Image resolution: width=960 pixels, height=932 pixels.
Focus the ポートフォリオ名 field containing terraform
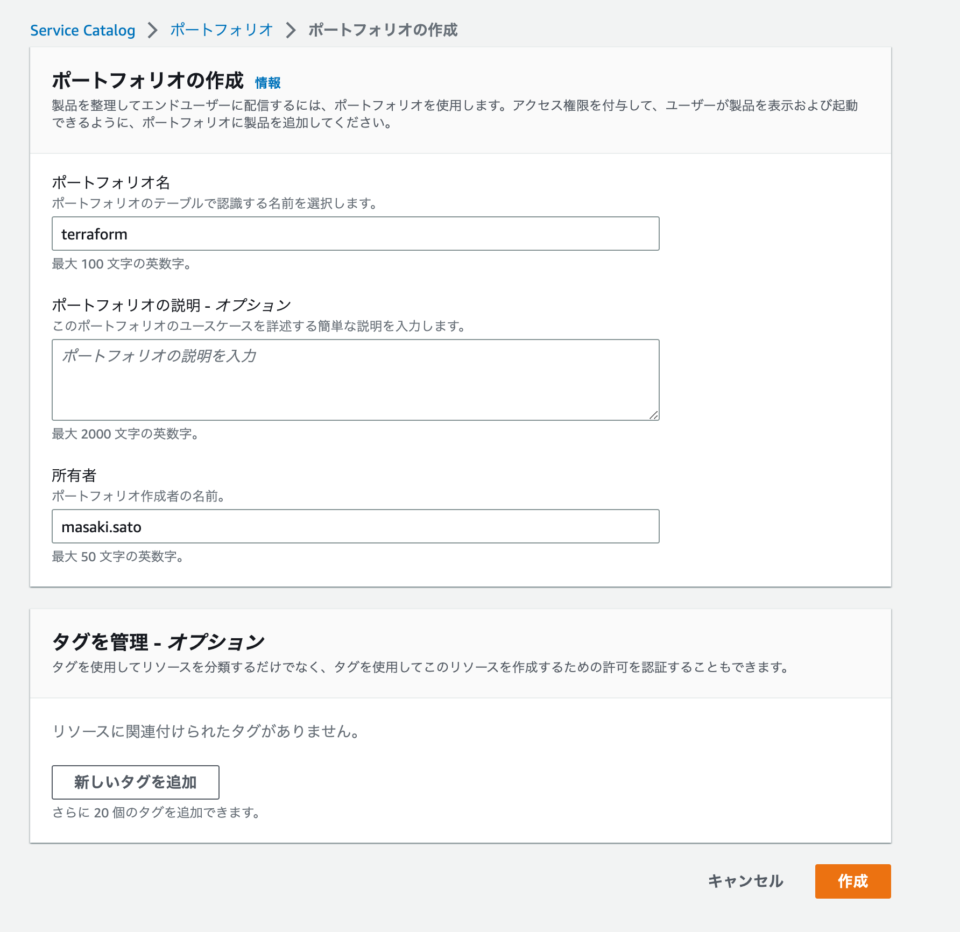[x=355, y=233]
